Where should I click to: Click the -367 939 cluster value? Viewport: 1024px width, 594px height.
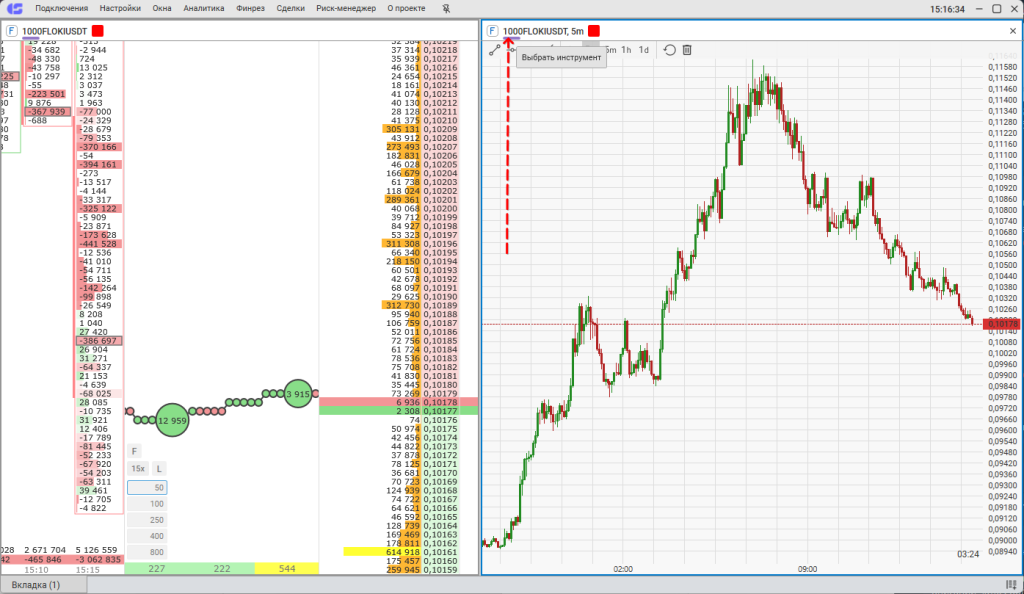click(47, 112)
